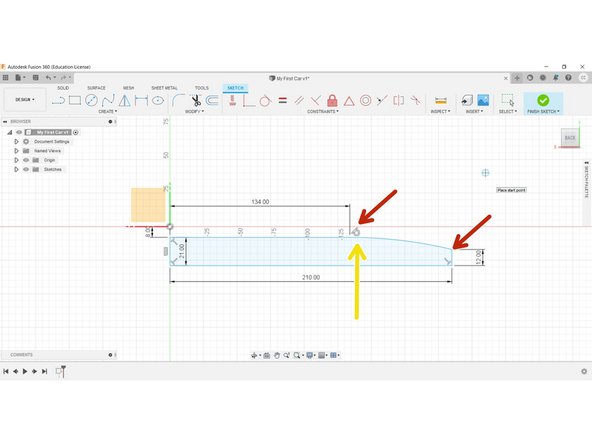The height and width of the screenshot is (444, 592).
Task: Collapse the My First Car root node
Action: point(9,132)
